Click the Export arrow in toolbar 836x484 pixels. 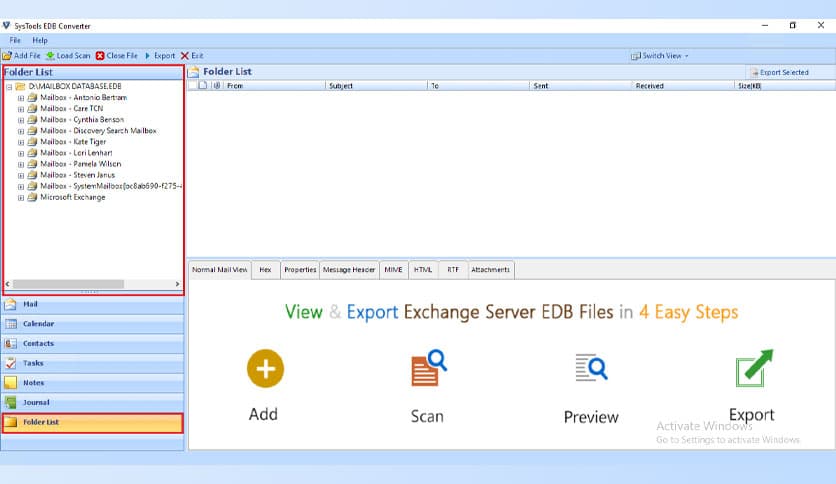pyautogui.click(x=148, y=55)
